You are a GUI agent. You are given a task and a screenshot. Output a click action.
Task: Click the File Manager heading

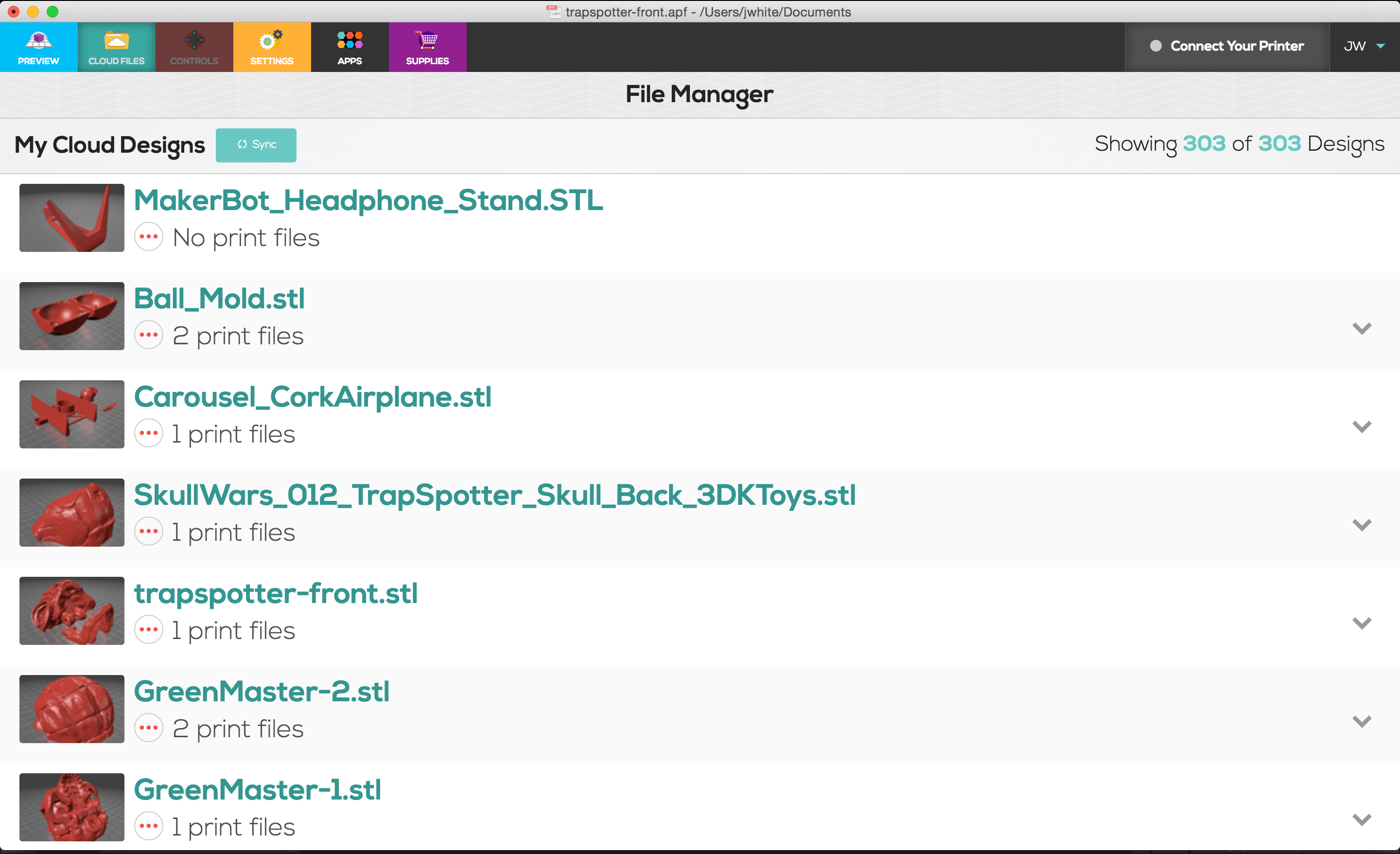[x=700, y=95]
